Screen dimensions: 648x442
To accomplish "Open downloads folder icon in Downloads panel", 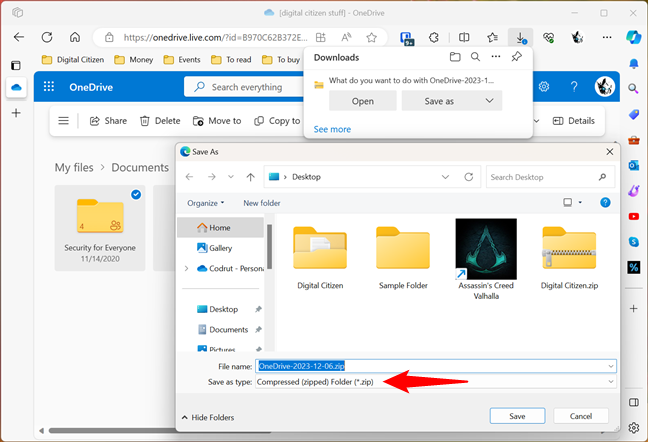I will pos(455,57).
